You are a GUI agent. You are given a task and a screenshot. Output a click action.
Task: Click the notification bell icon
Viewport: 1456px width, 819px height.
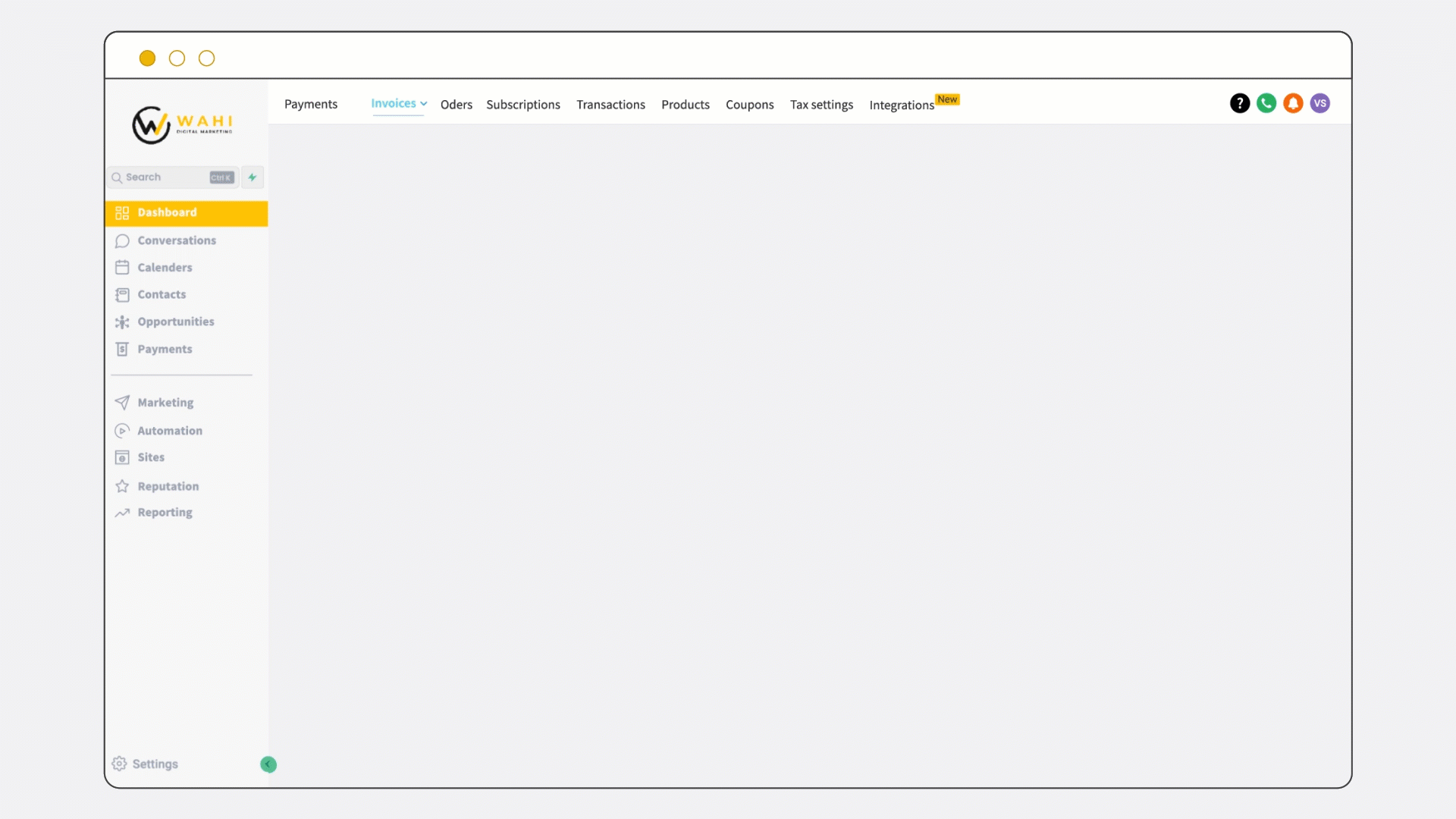1293,103
